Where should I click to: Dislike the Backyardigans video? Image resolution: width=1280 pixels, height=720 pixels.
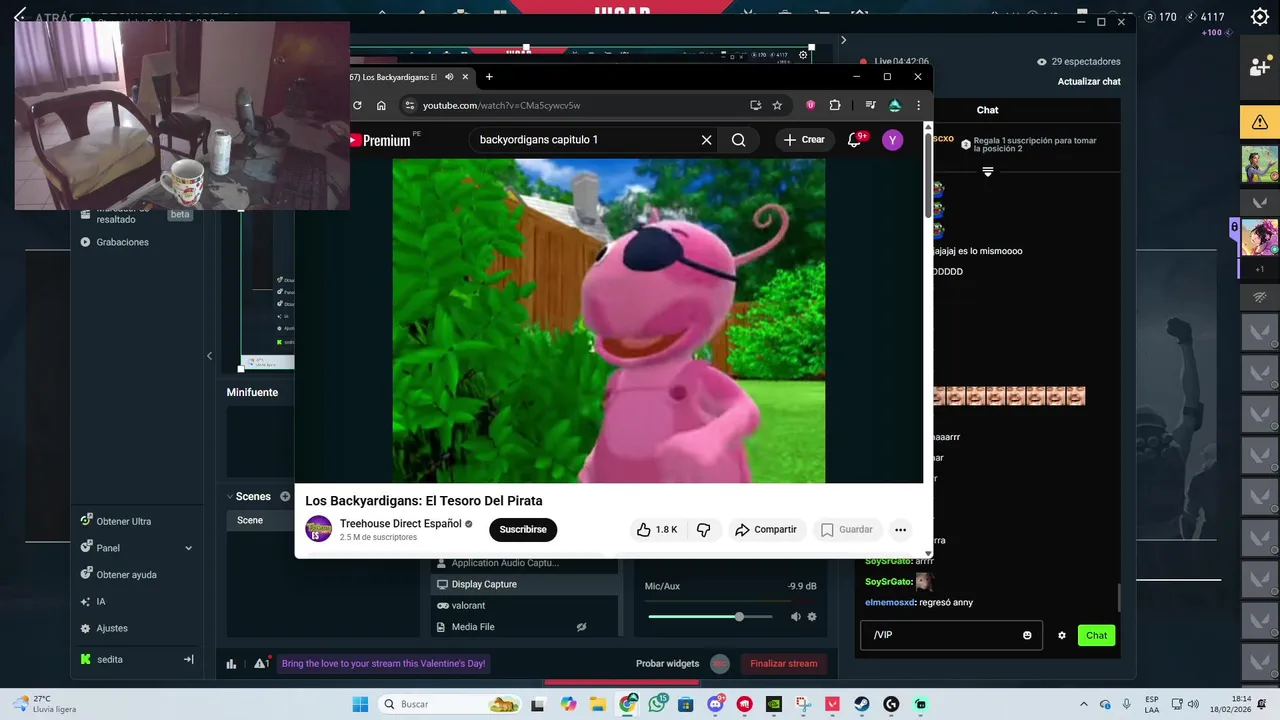(x=704, y=530)
